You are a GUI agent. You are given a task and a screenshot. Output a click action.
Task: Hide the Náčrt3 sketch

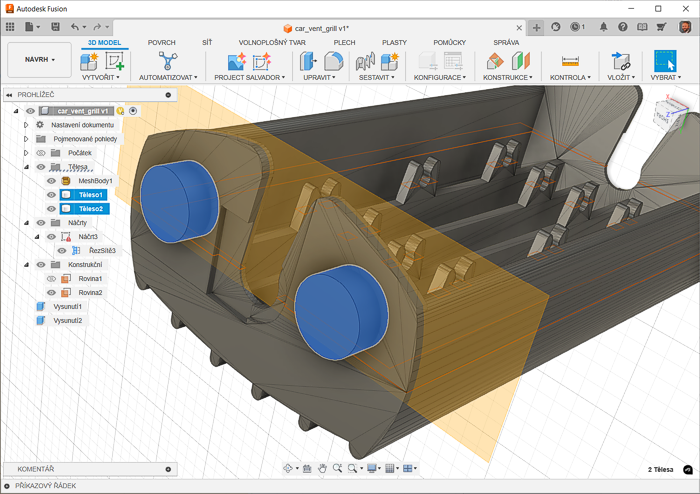pyautogui.click(x=51, y=237)
